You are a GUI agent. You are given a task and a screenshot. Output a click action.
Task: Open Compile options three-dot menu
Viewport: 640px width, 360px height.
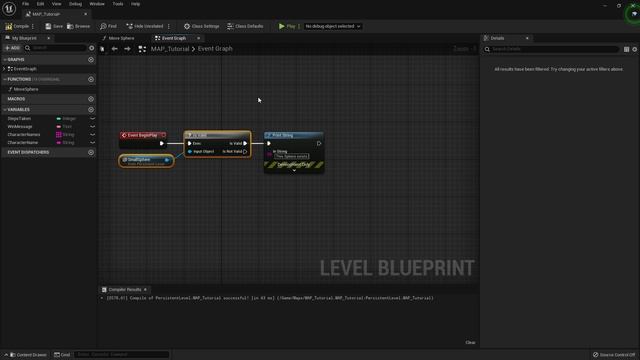pos(33,26)
